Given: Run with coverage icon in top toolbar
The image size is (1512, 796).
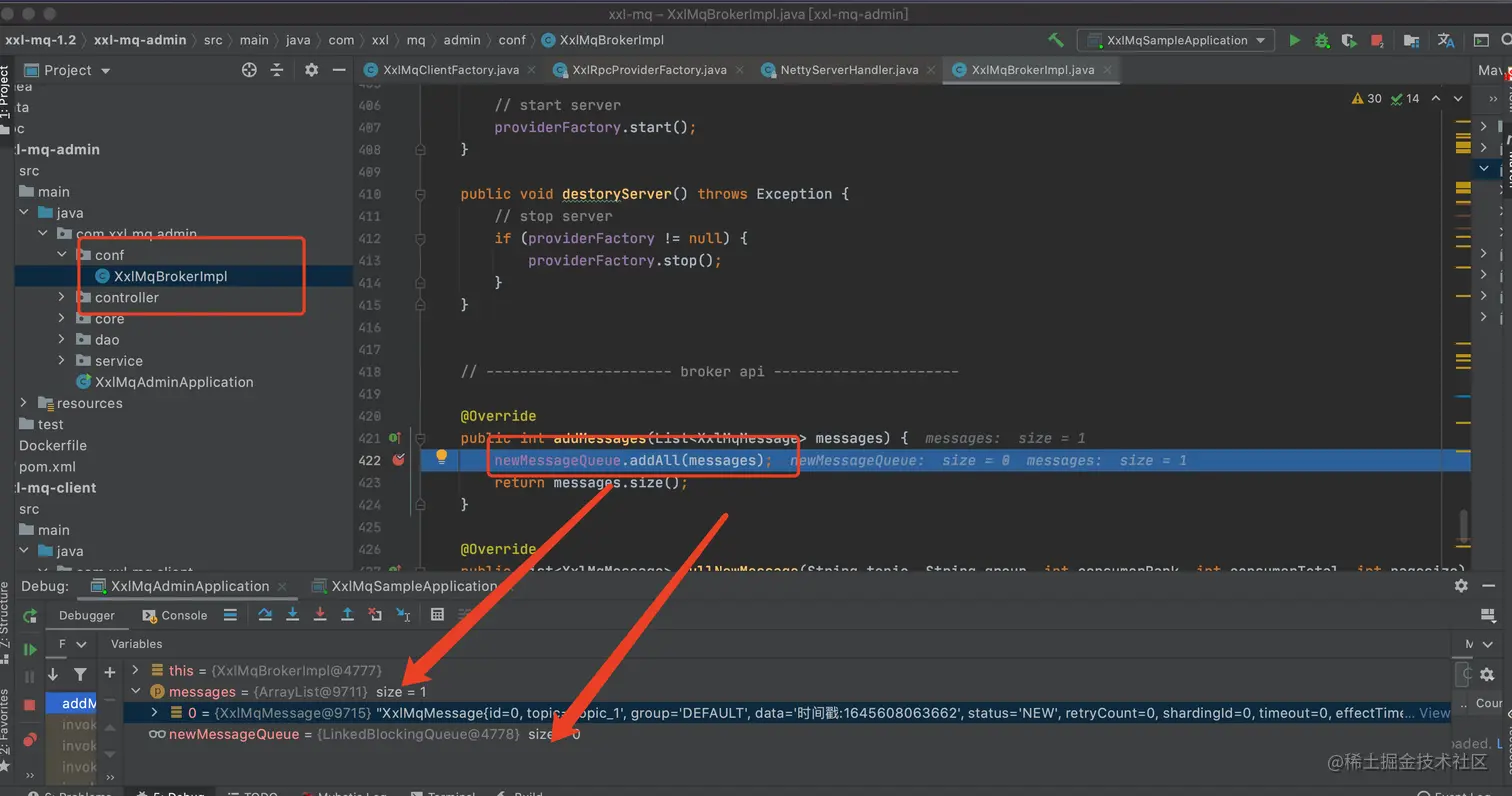Looking at the screenshot, I should click(x=1349, y=40).
